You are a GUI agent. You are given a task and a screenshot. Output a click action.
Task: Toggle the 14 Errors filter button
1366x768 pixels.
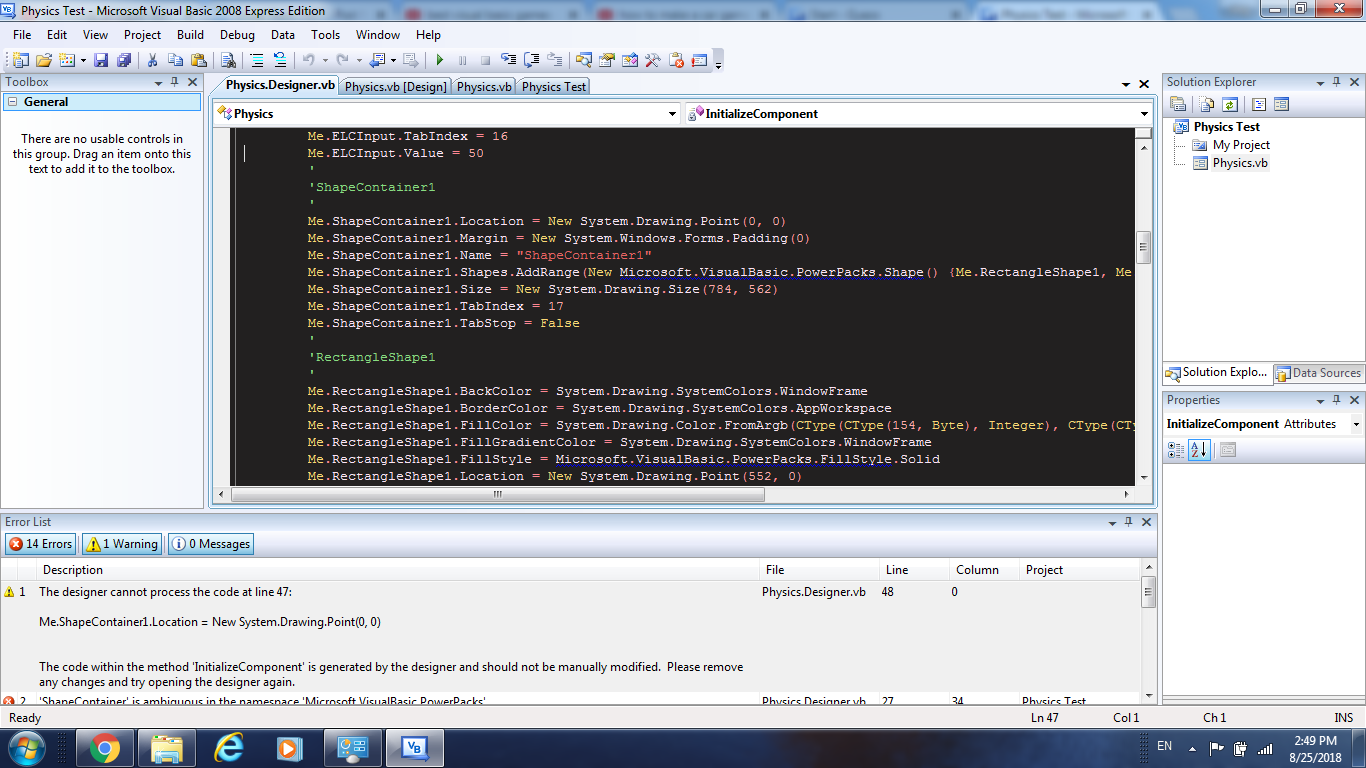pyautogui.click(x=41, y=544)
